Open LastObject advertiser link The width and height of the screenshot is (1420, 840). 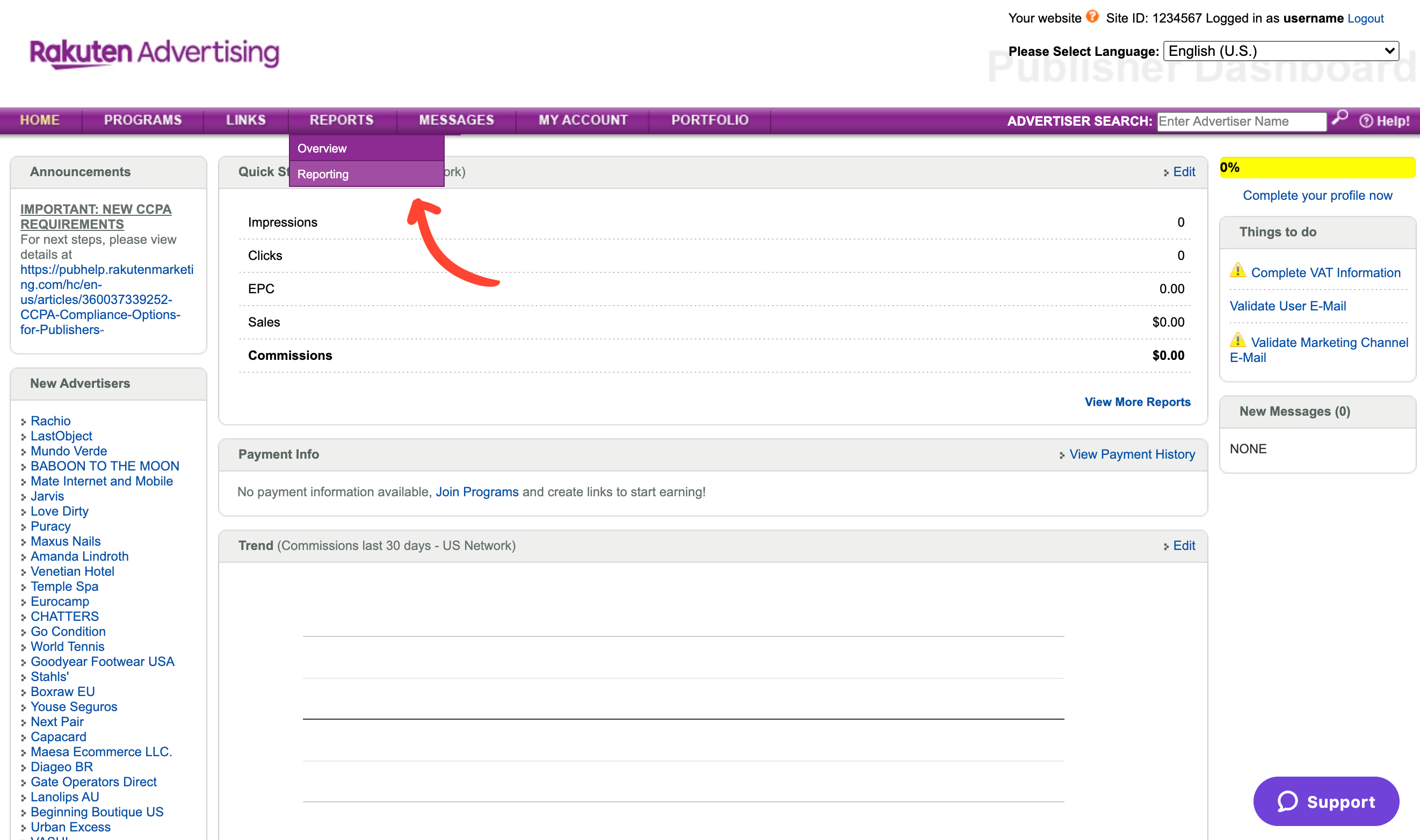61,436
